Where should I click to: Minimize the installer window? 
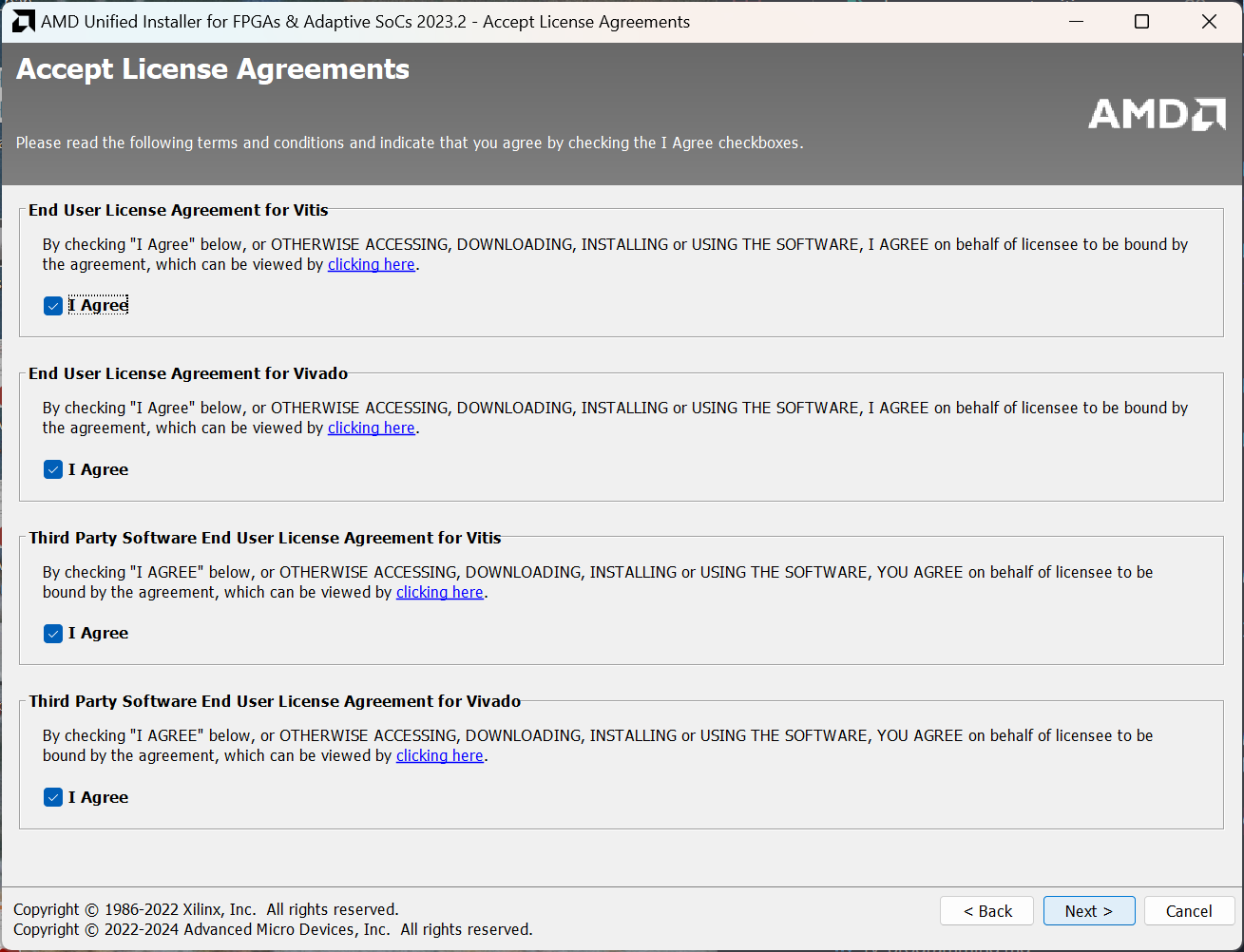(1077, 22)
